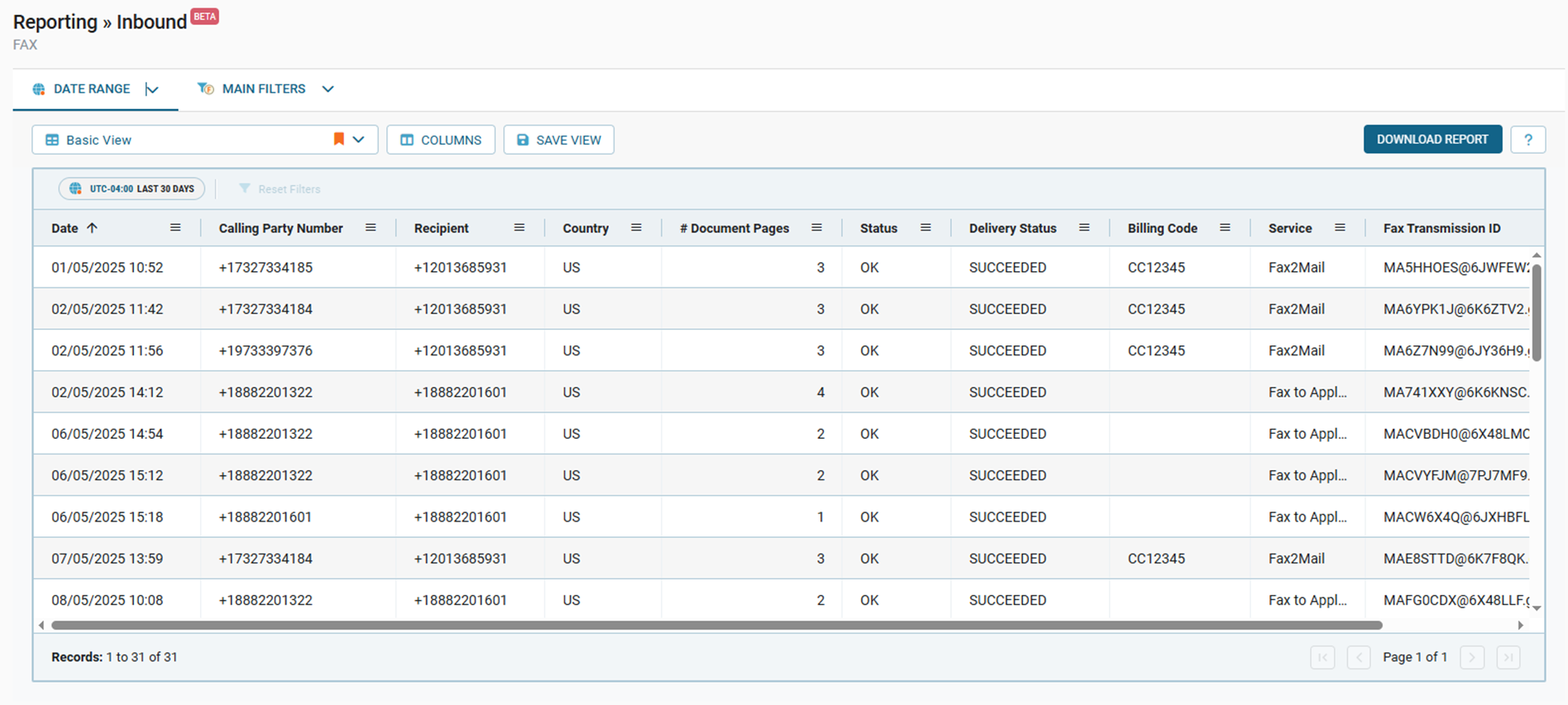Expand the Basic View dropdown
The image size is (1568, 705).
coord(358,140)
